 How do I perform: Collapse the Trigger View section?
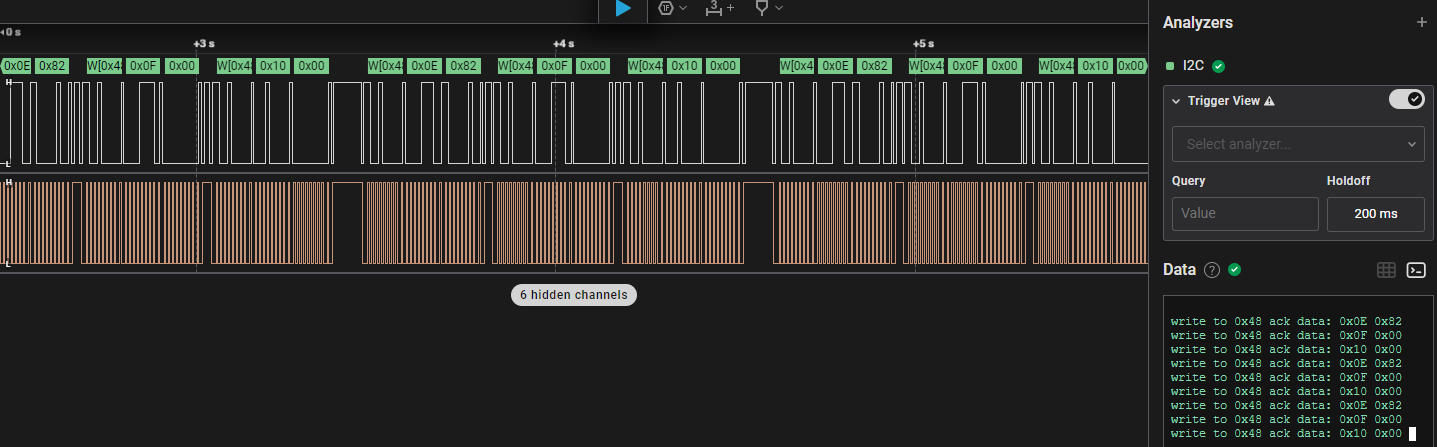(1176, 101)
